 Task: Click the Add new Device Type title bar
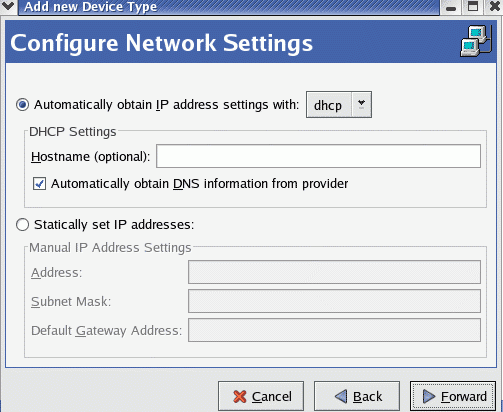[x=229, y=7]
